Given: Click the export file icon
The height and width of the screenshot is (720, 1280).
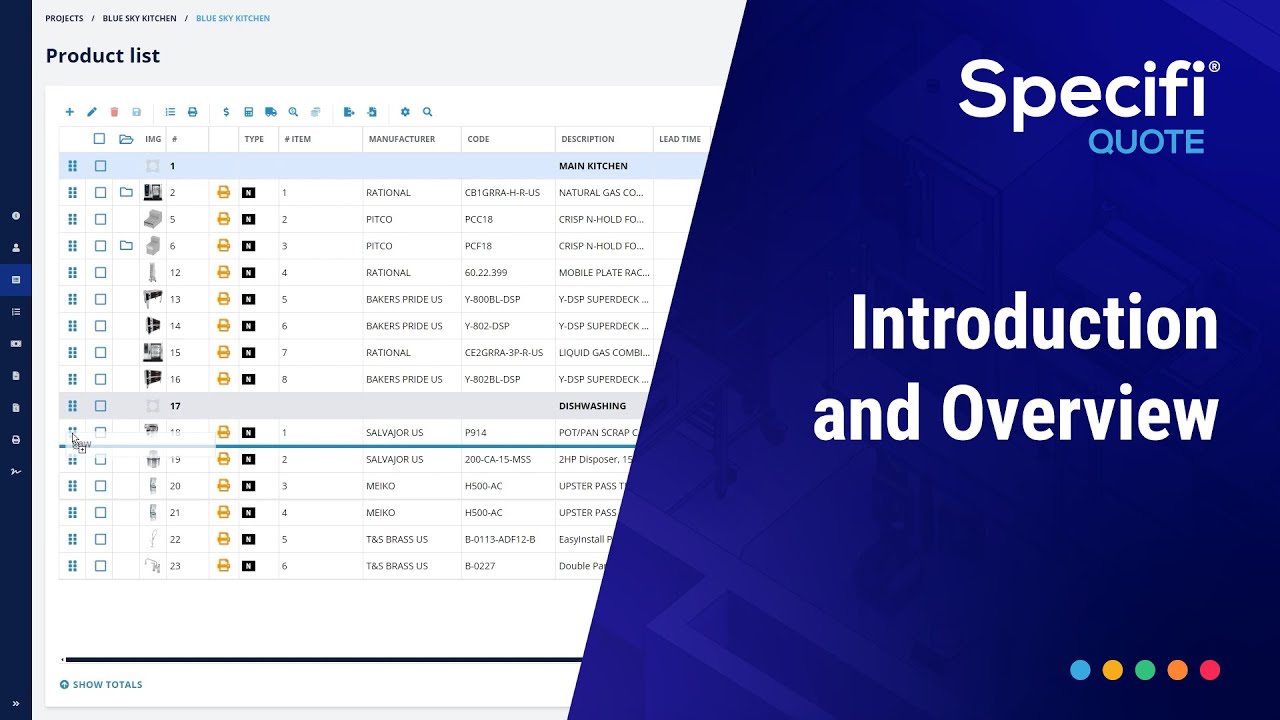Looking at the screenshot, I should [349, 112].
